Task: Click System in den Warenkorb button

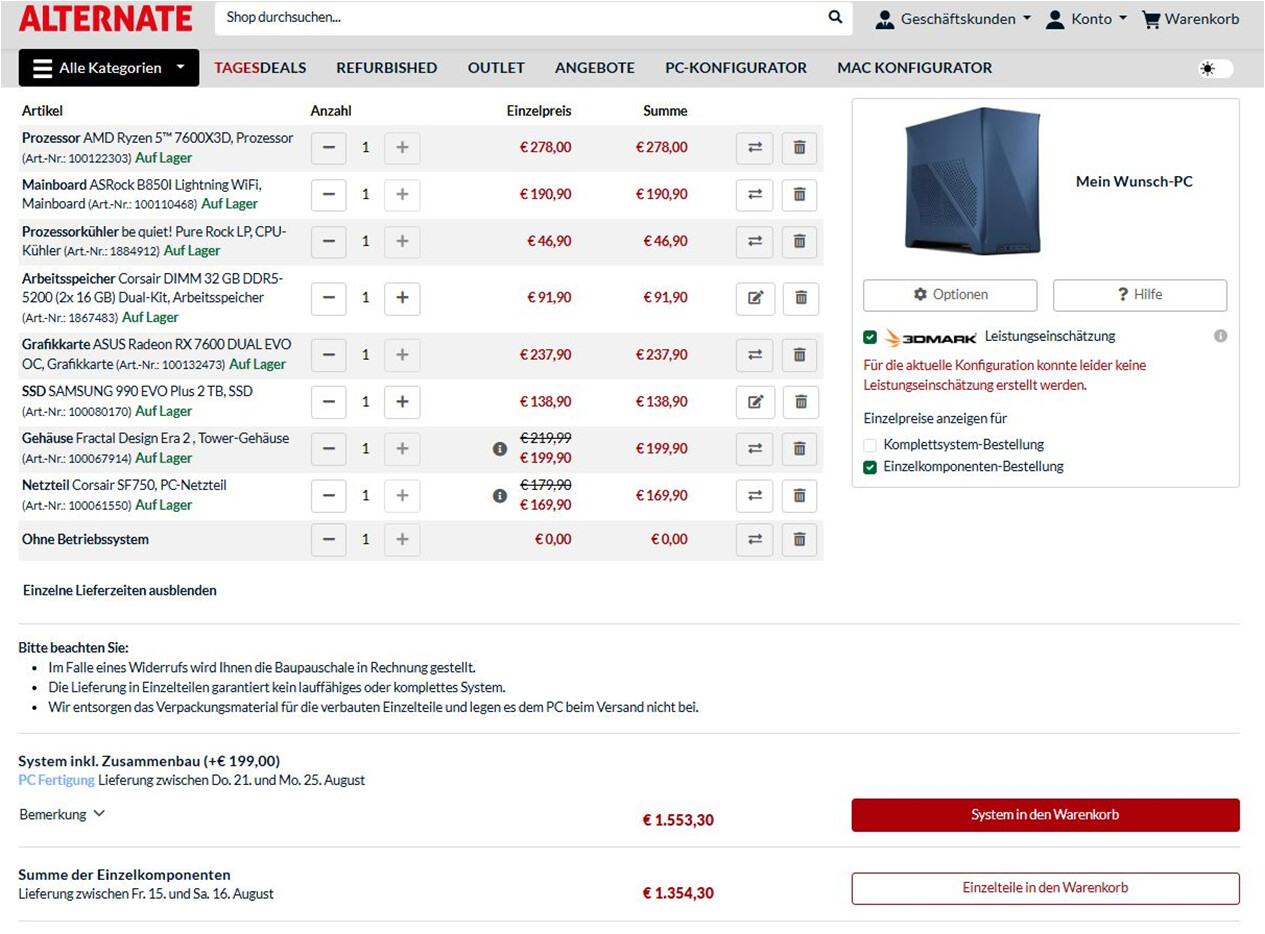Action: point(1045,815)
